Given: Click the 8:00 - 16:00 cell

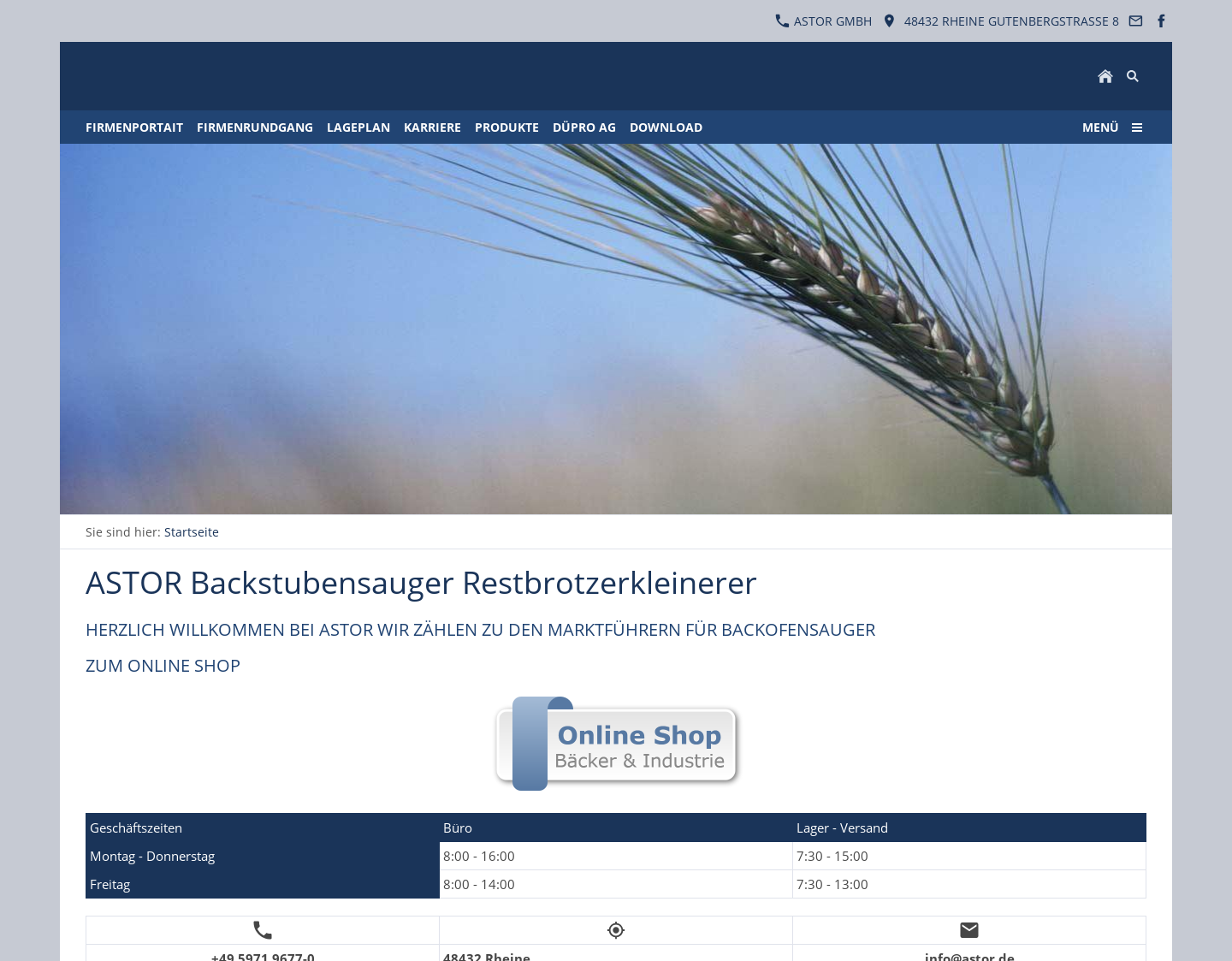Looking at the screenshot, I should coord(616,856).
